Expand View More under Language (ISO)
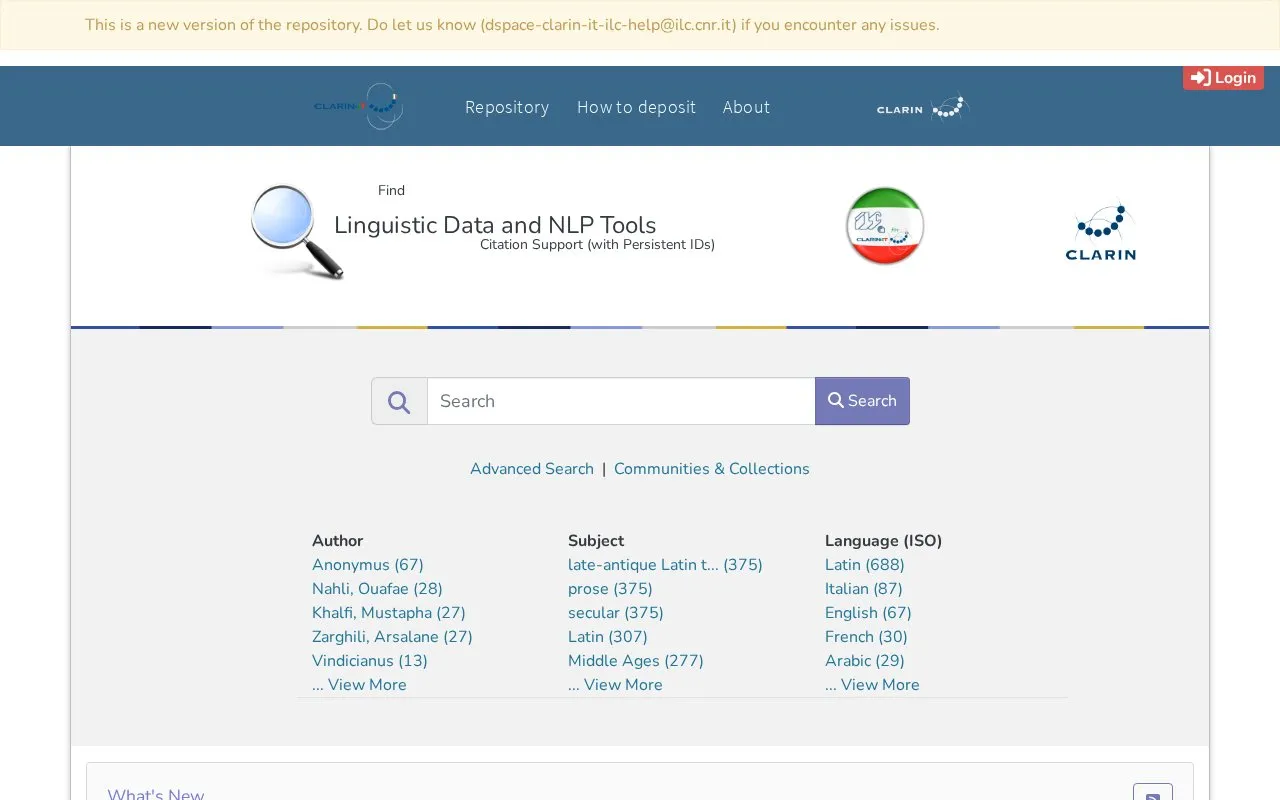Screen dimensions: 1280x800 click(x=872, y=685)
